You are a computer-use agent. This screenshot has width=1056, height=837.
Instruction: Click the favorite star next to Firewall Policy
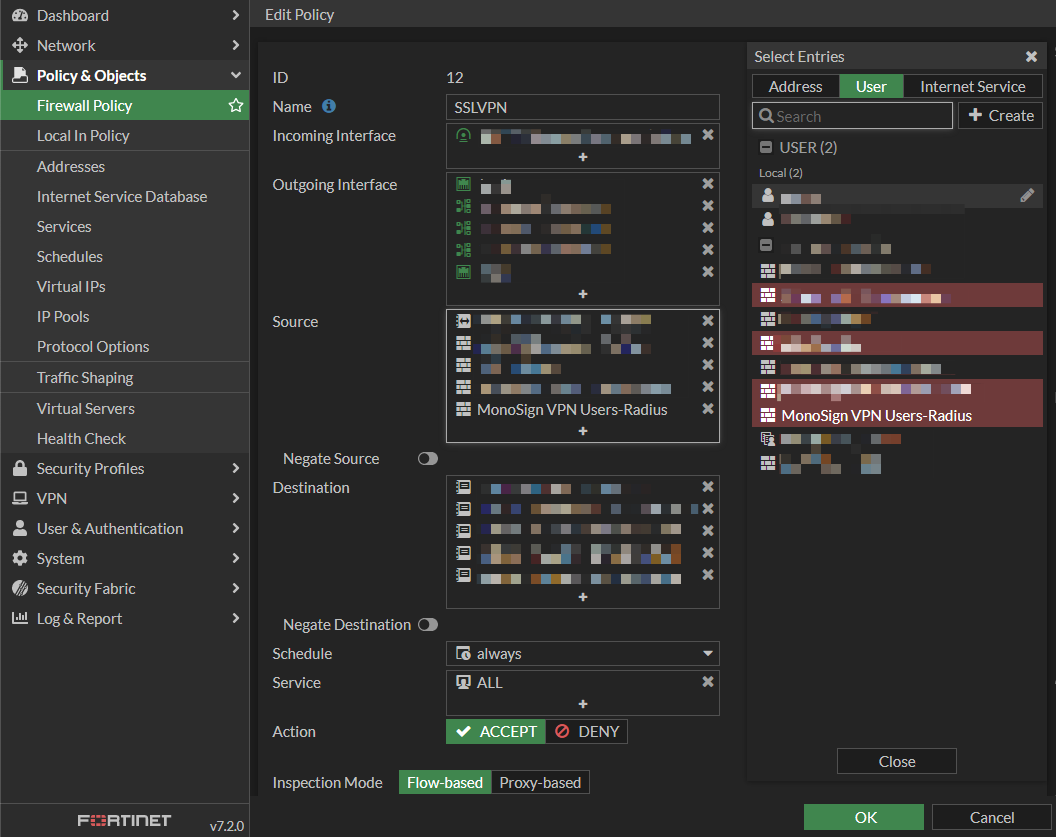point(236,105)
